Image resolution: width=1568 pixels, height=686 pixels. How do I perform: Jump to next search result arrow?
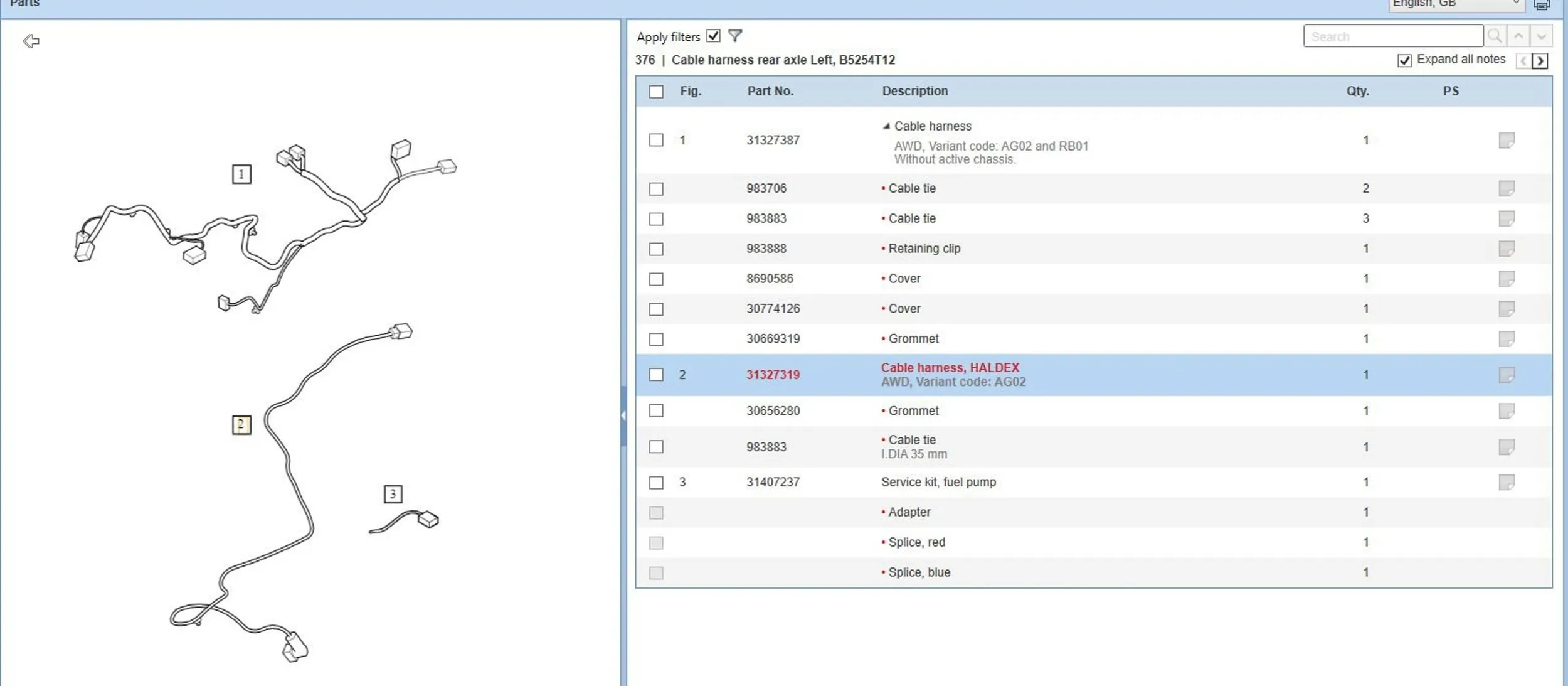[x=1541, y=36]
